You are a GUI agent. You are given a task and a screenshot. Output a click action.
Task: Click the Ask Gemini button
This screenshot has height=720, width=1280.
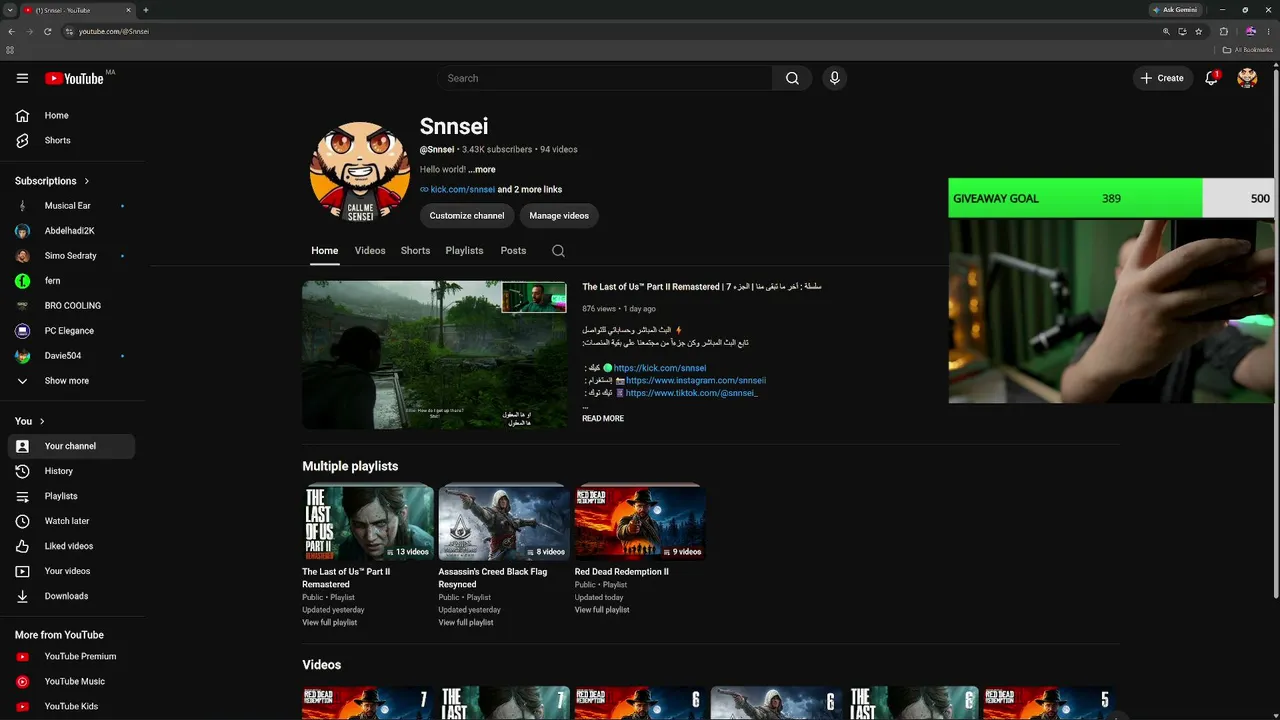[1176, 10]
